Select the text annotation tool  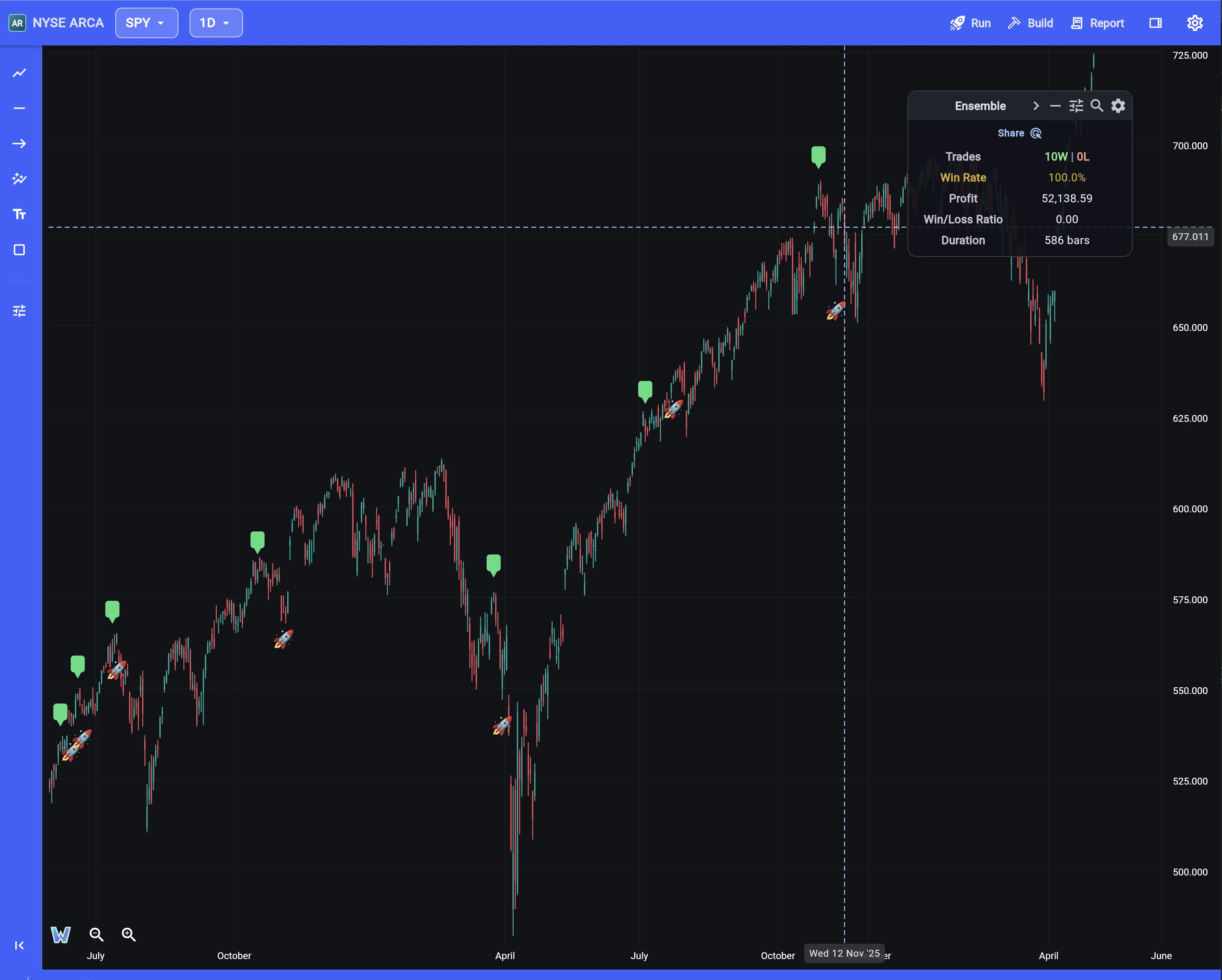[x=19, y=214]
